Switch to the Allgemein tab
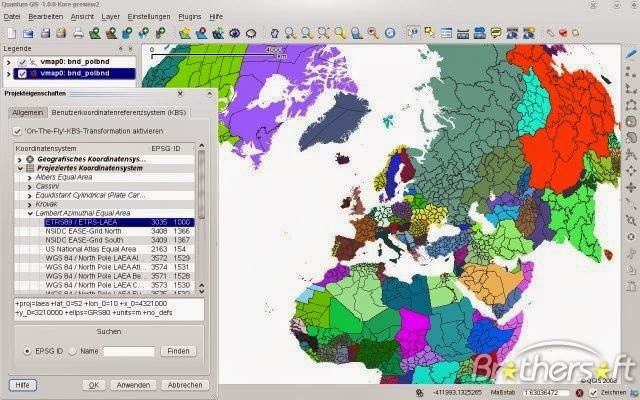Viewport: 640px width, 400px height. click(27, 113)
